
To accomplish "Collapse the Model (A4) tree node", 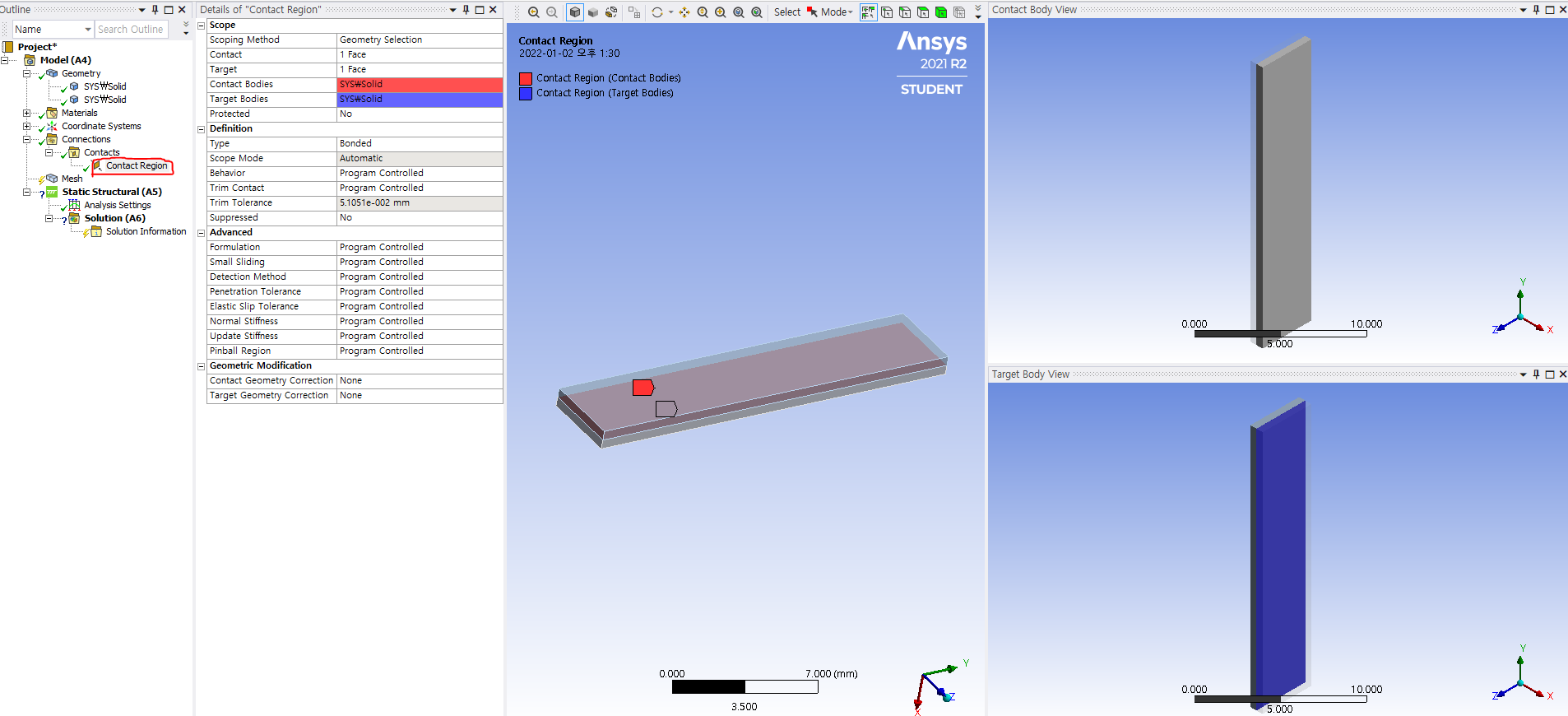I will (x=5, y=60).
